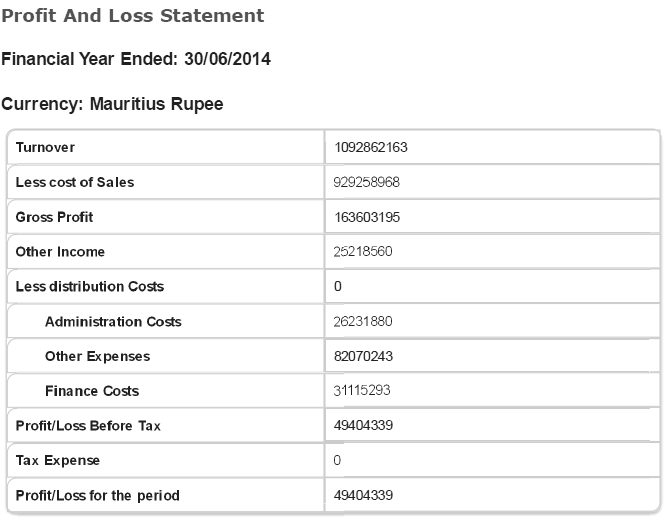
Task: Click the Profit/Loss for the period label
Action: (98, 496)
